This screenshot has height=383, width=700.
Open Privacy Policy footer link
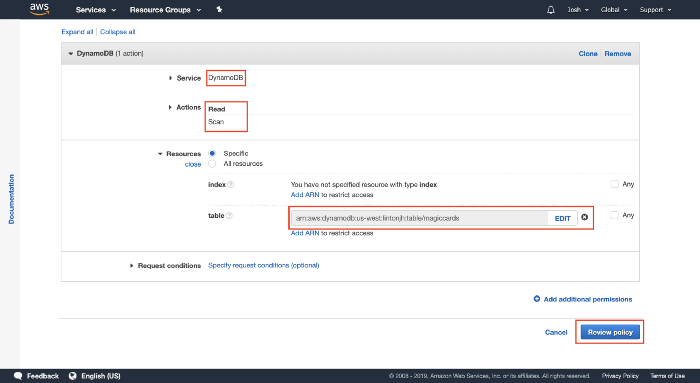tap(620, 376)
